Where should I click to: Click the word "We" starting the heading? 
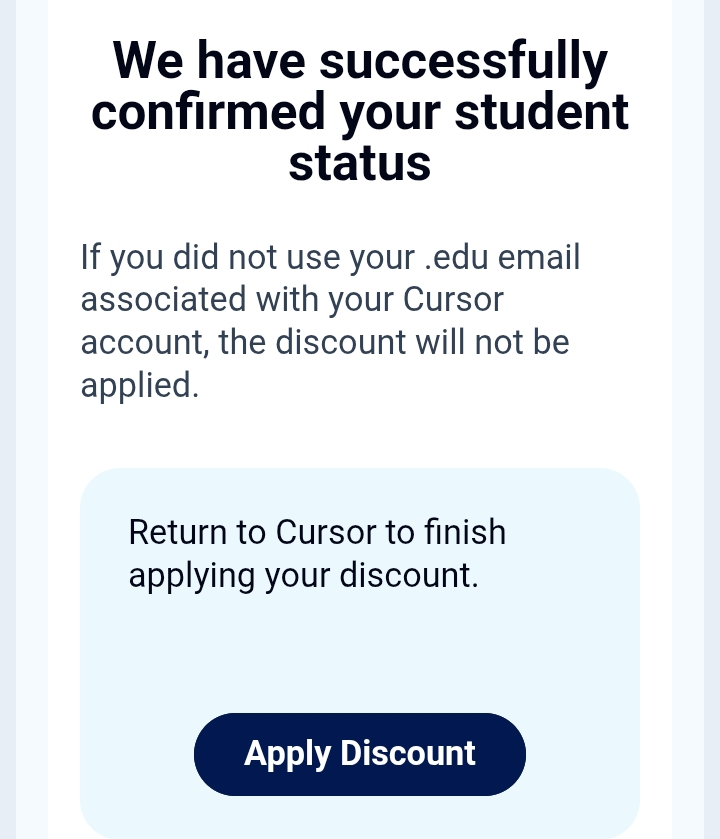point(146,62)
